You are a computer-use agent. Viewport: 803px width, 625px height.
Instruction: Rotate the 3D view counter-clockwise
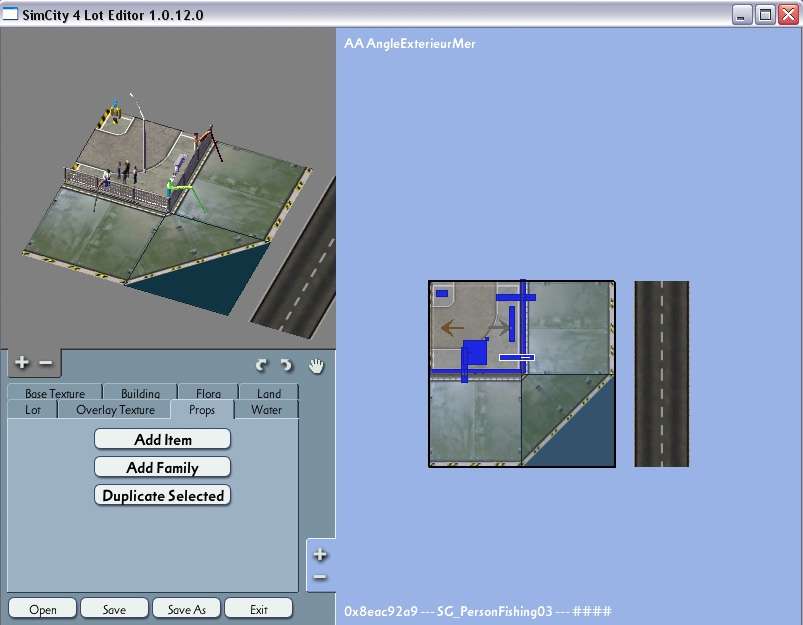(x=262, y=365)
